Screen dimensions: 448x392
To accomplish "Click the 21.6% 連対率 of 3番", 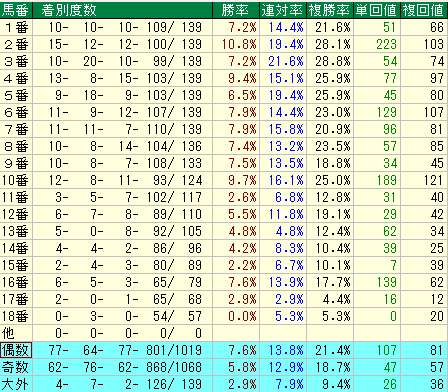I will pos(286,61).
